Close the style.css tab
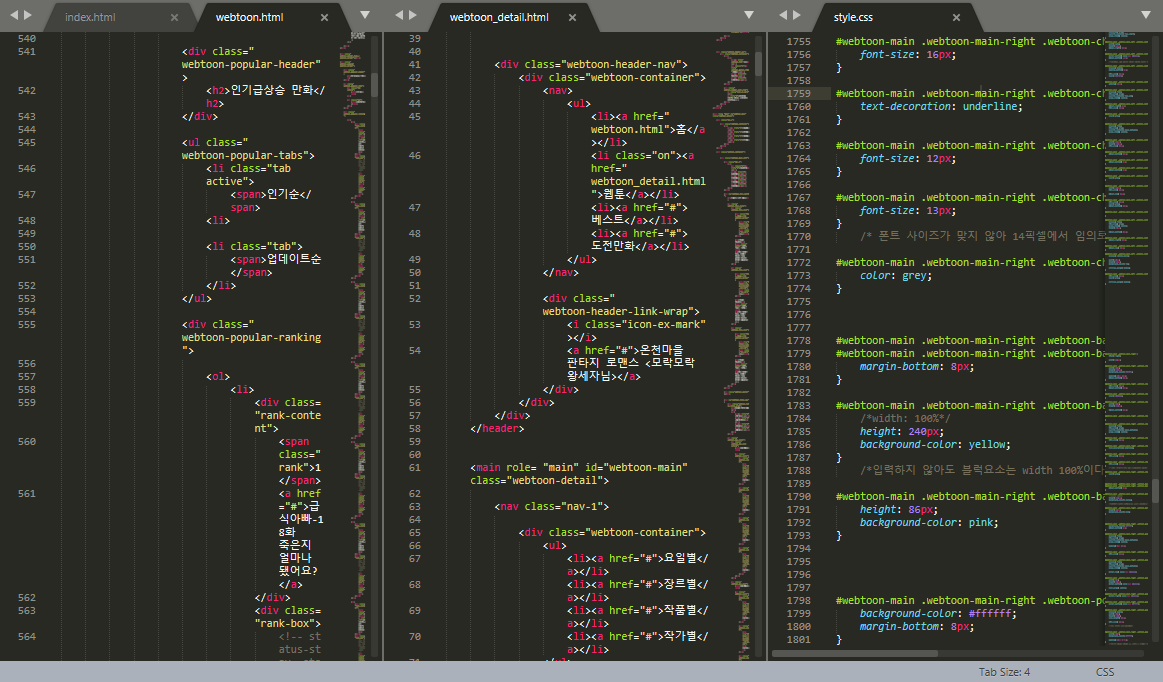Viewport: 1163px width, 682px height. tap(956, 17)
